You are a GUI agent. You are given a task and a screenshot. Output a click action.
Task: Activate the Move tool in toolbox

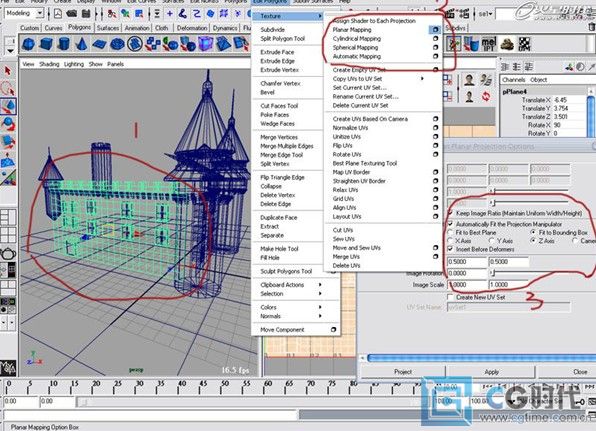pos(8,107)
